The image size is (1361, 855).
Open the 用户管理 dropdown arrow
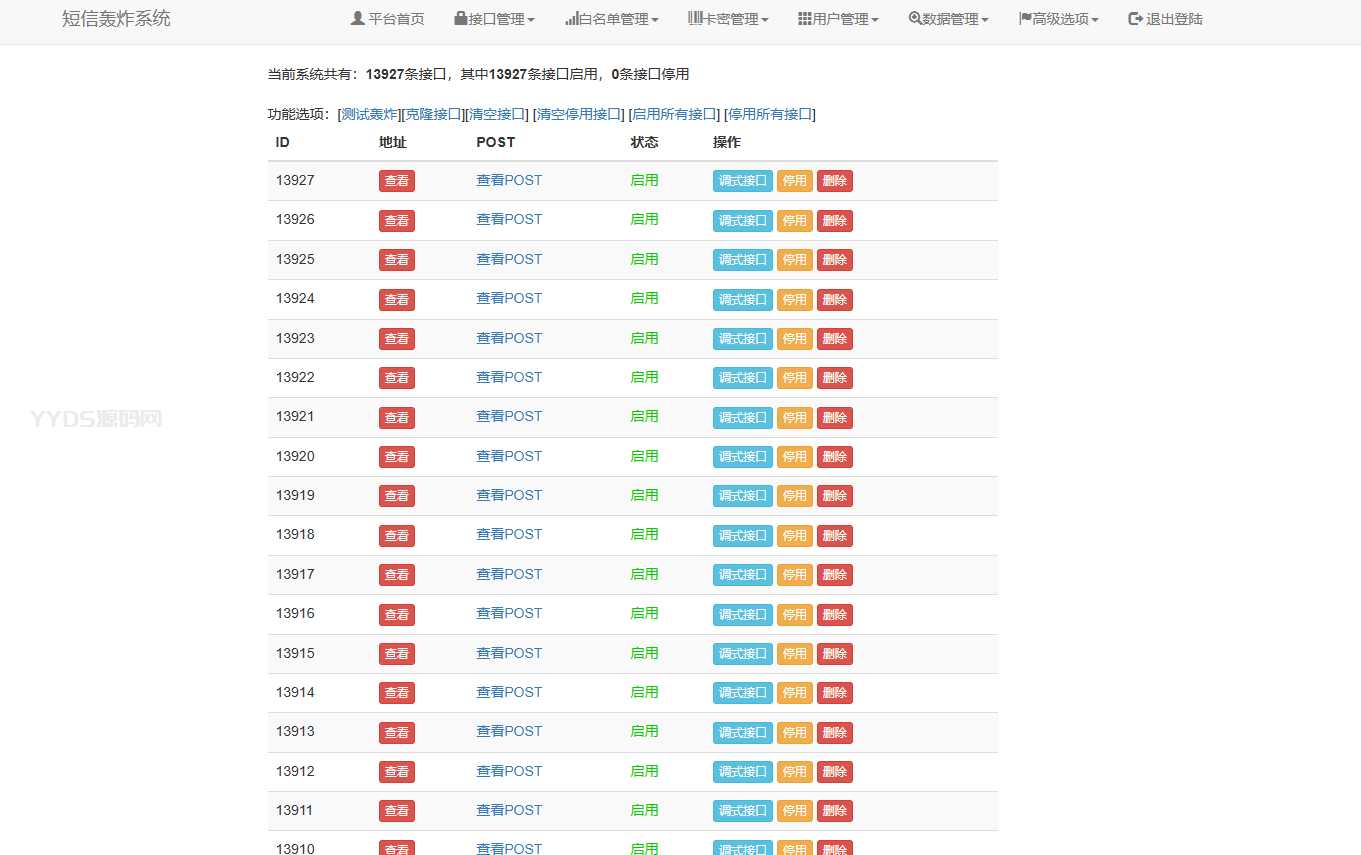(875, 21)
